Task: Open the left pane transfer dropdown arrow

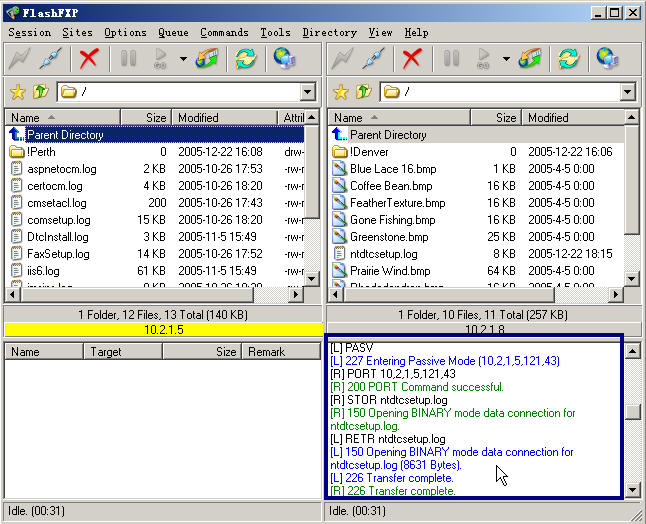Action: coord(183,59)
